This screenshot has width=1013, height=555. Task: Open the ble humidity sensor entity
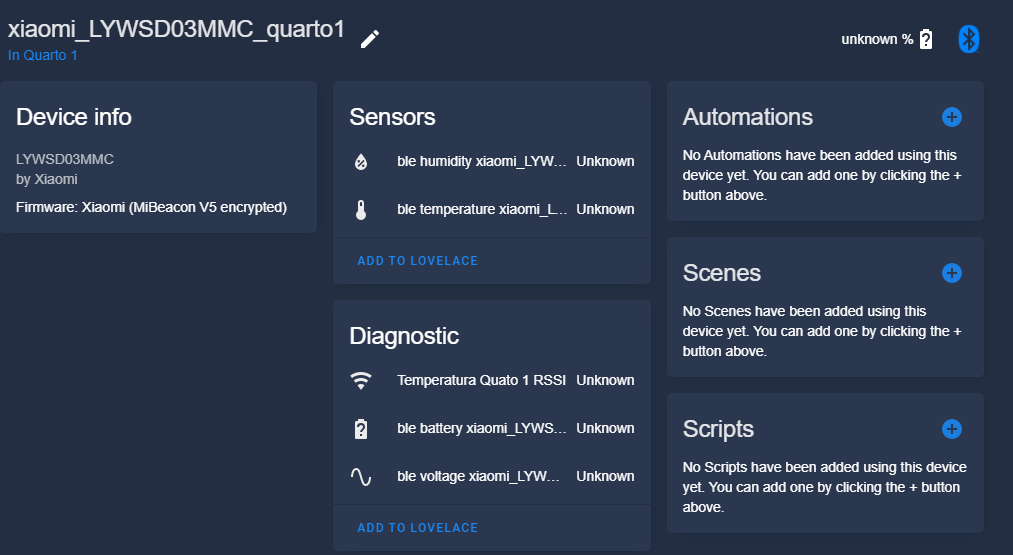click(x=492, y=162)
